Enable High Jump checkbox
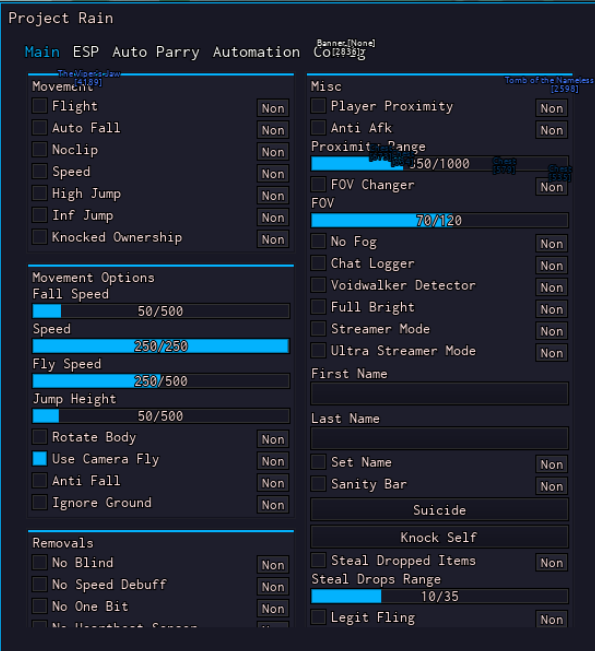The image size is (595, 651). (x=39, y=193)
